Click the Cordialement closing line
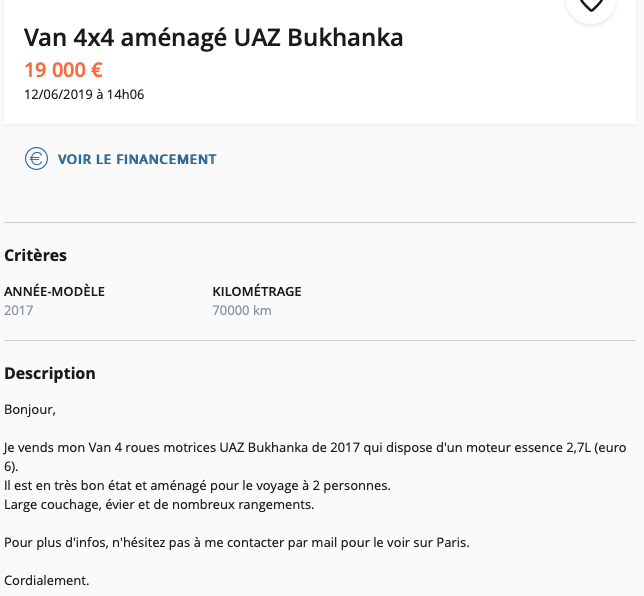644x596 pixels. 47,580
